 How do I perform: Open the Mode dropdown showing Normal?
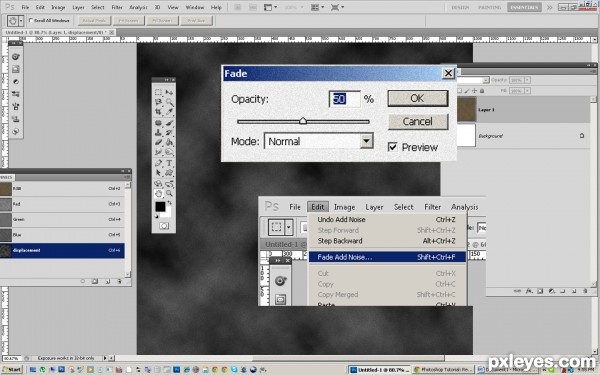318,141
